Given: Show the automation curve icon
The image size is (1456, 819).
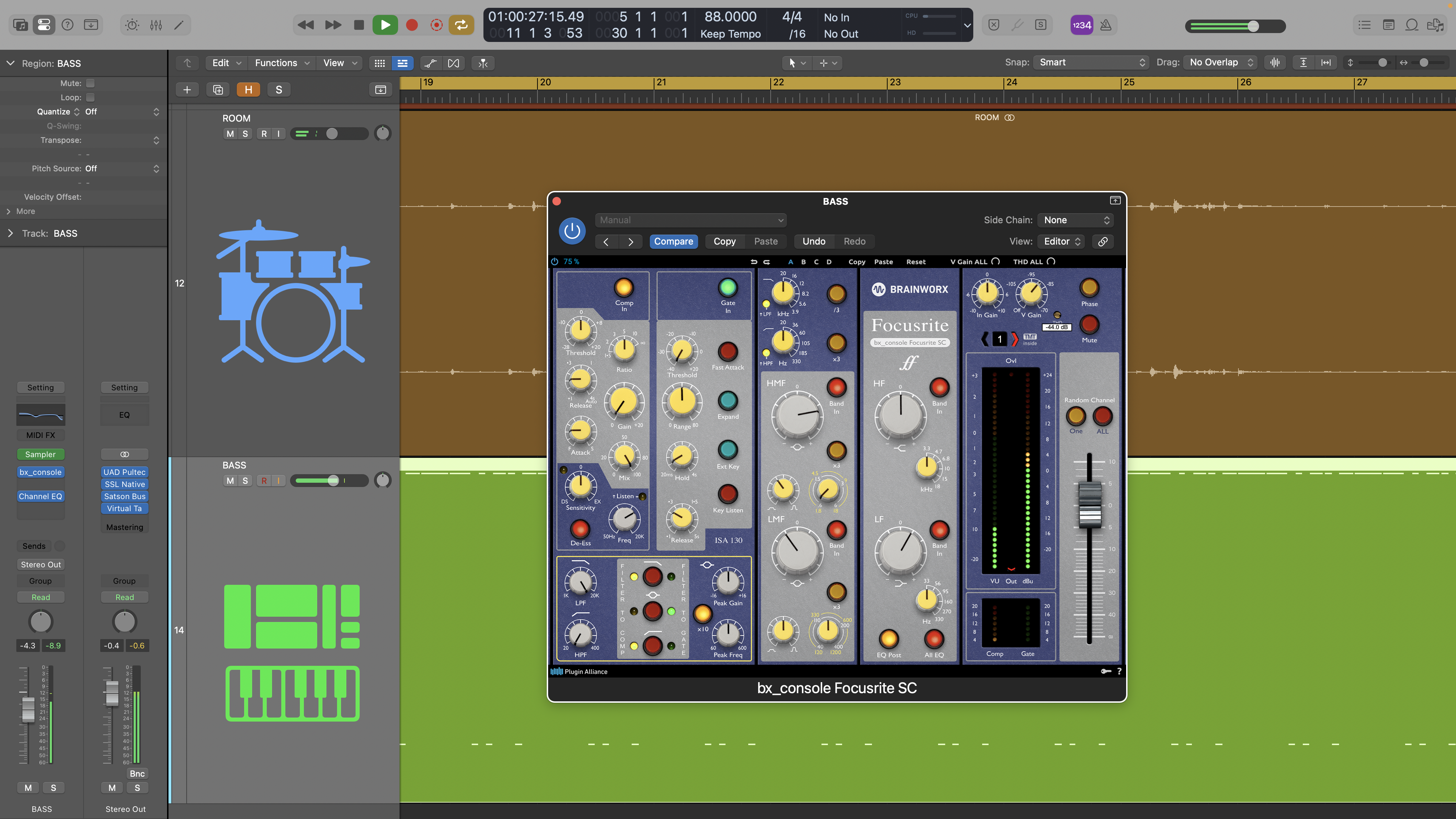Looking at the screenshot, I should pyautogui.click(x=431, y=63).
